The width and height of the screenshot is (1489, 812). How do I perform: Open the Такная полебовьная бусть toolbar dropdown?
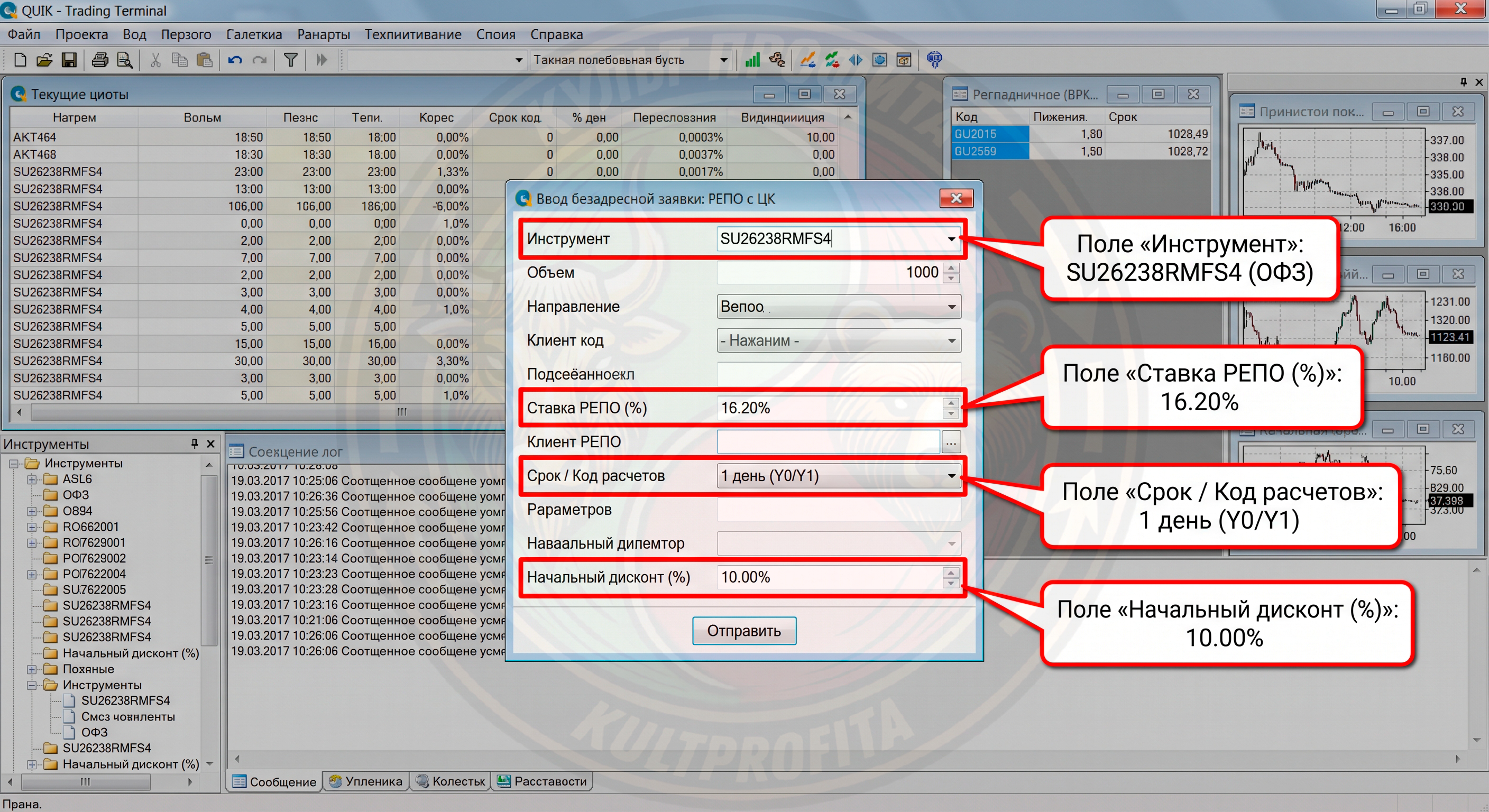point(724,60)
